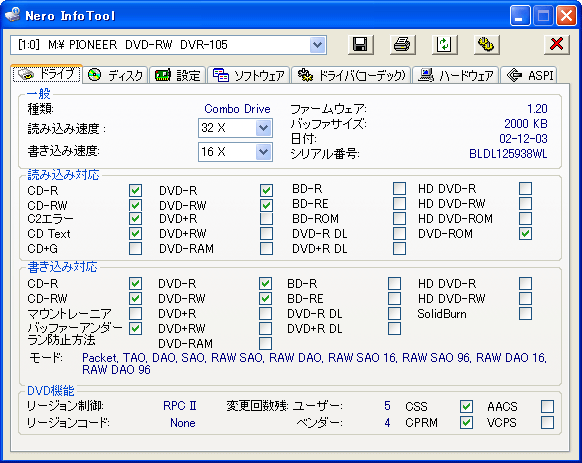Viewport: 582px width, 463px height.
Task: Open the ソフトウェア tab
Action: point(248,75)
